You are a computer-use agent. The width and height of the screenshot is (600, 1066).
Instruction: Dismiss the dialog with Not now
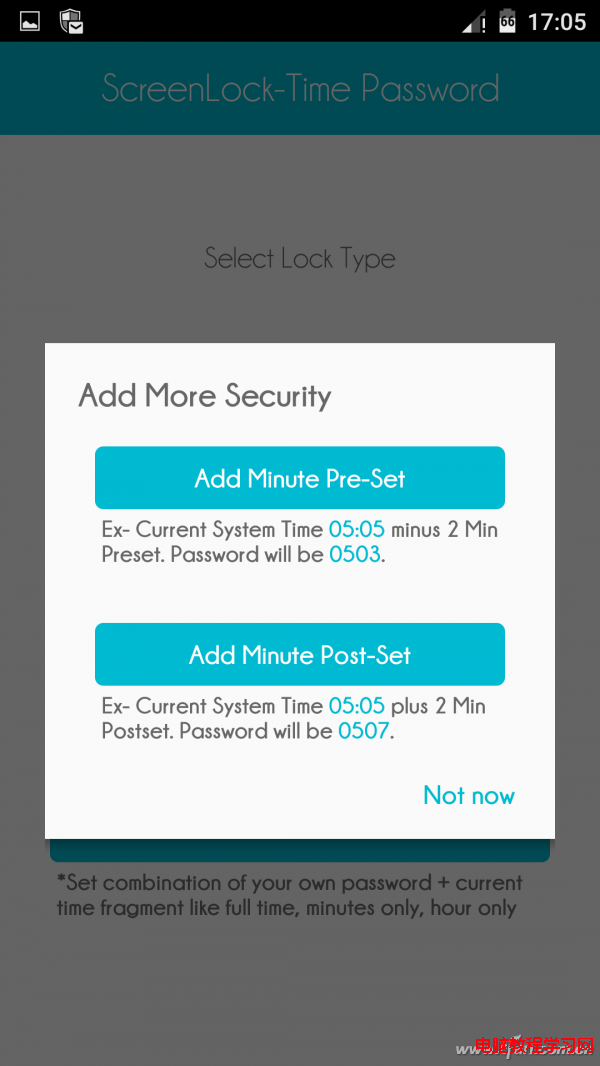click(469, 796)
